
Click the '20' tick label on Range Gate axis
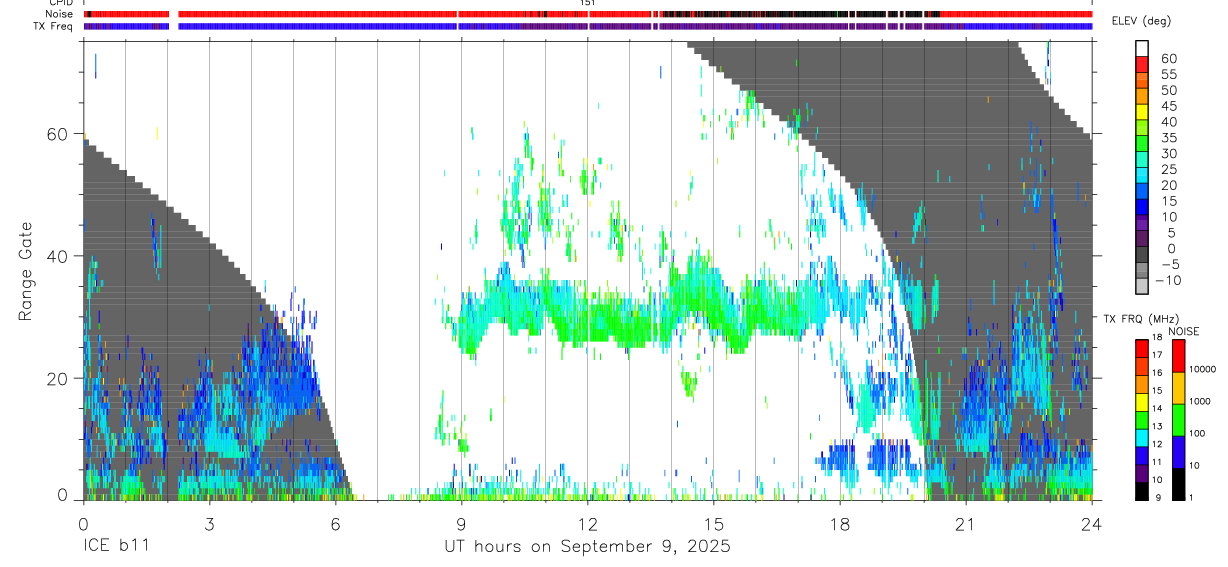58,378
